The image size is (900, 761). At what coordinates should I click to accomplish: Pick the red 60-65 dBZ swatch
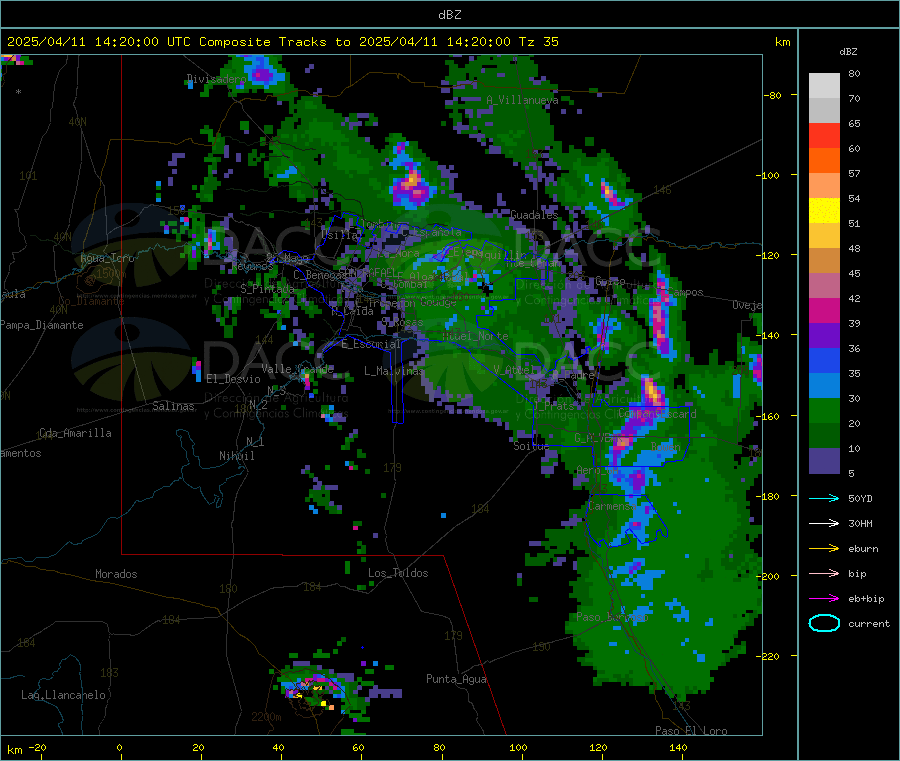pyautogui.click(x=824, y=135)
